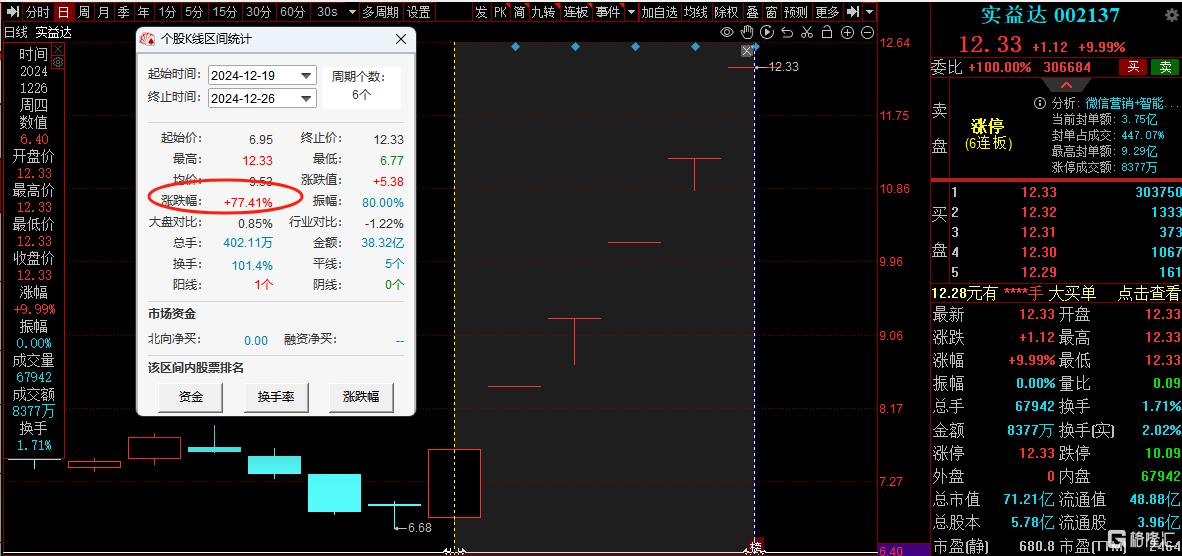Switch to 15分 minute chart
The height and width of the screenshot is (556, 1182).
225,12
